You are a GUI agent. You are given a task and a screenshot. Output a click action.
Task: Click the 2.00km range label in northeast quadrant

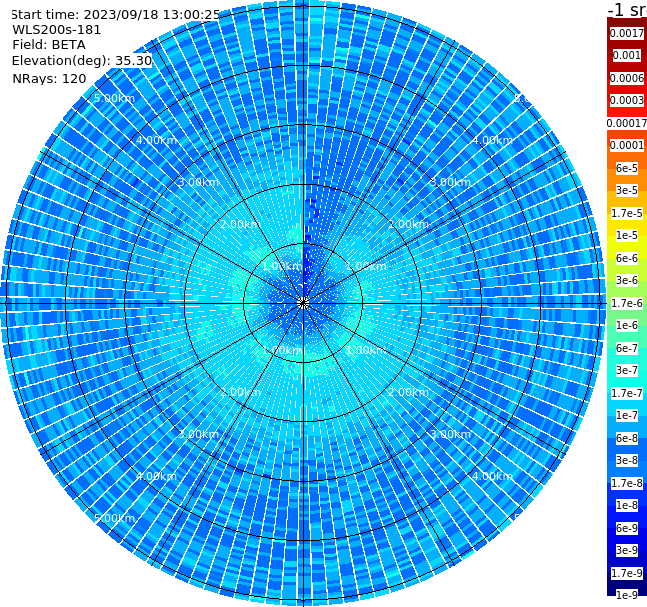408,224
